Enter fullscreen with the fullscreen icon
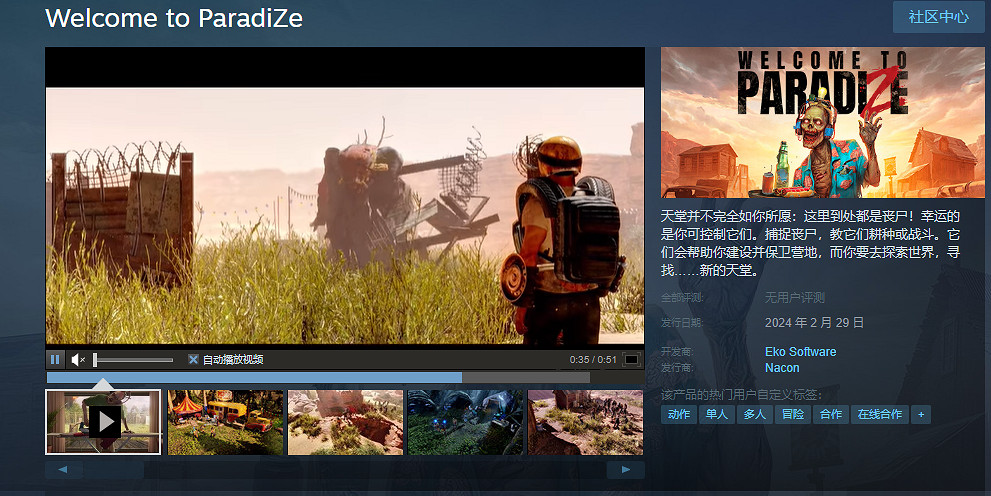The image size is (991, 496). click(632, 359)
